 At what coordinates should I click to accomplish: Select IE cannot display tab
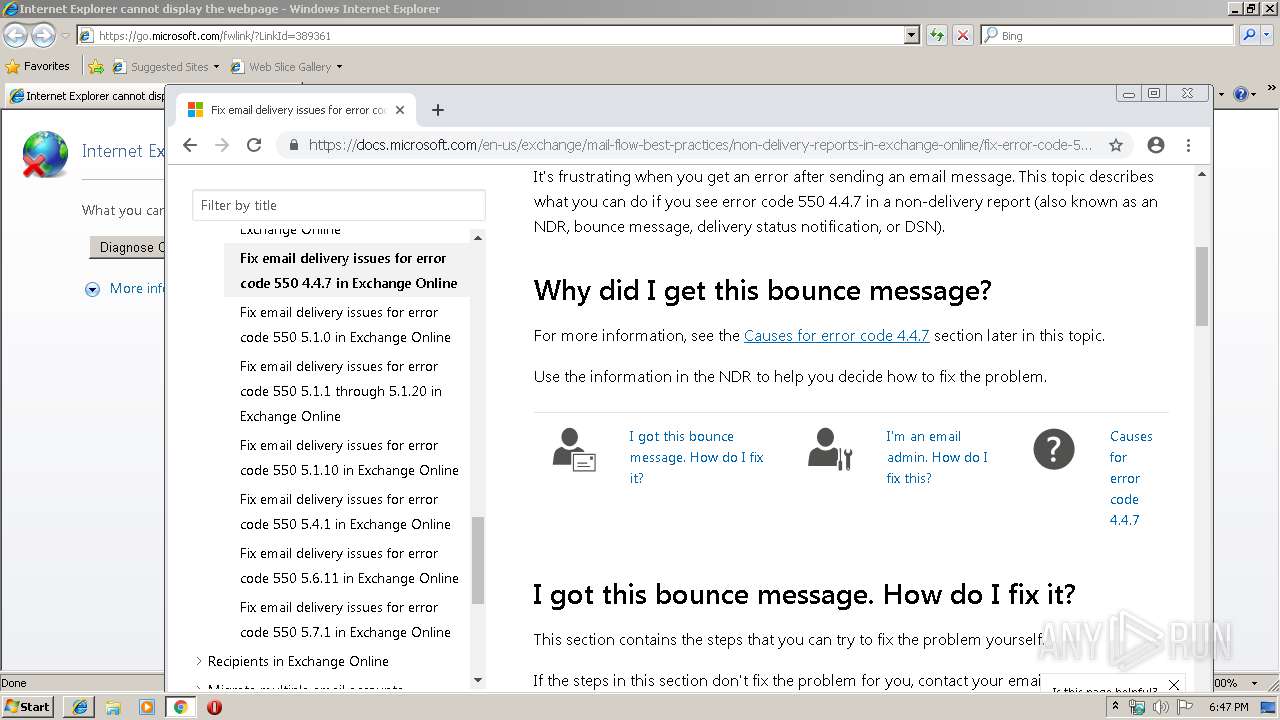point(86,96)
